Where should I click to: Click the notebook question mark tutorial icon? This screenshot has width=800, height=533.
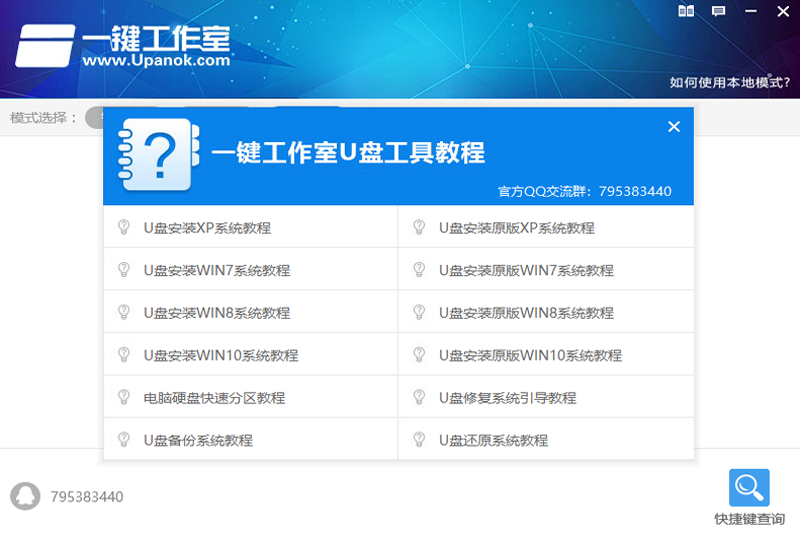(x=159, y=152)
